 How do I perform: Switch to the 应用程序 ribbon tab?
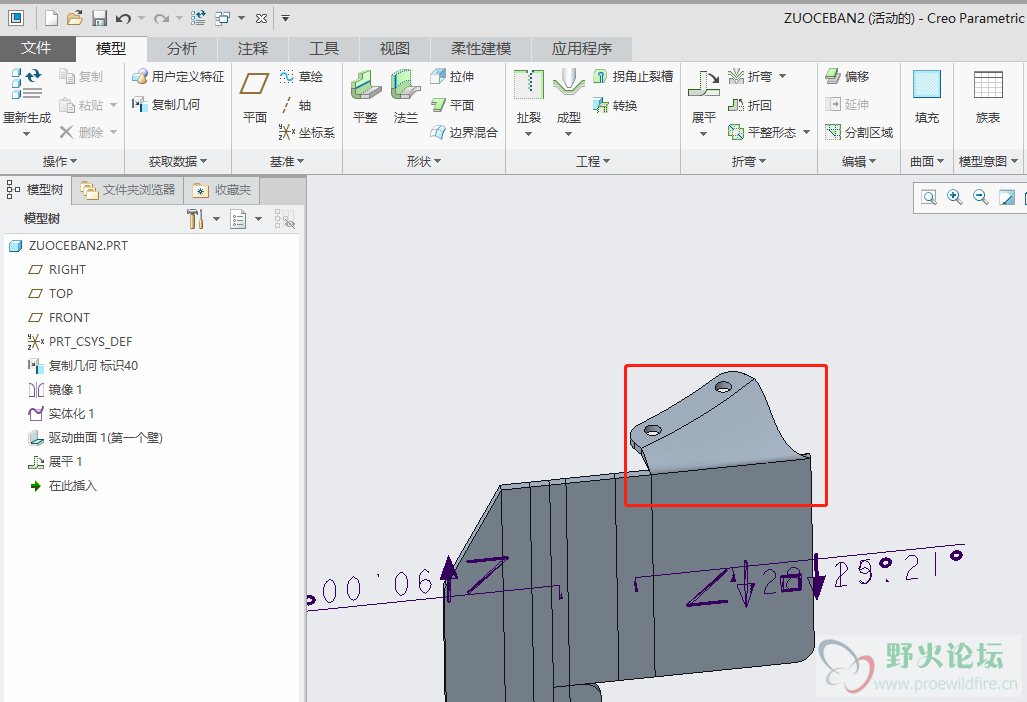pyautogui.click(x=582, y=48)
